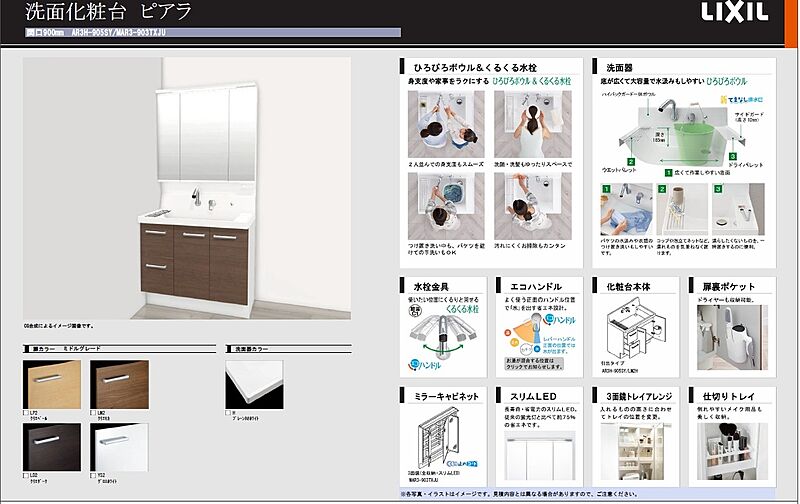Image resolution: width=800 pixels, height=504 pixels.
Task: Check the LM2 door color checkbox
Action: pyautogui.click(x=94, y=411)
